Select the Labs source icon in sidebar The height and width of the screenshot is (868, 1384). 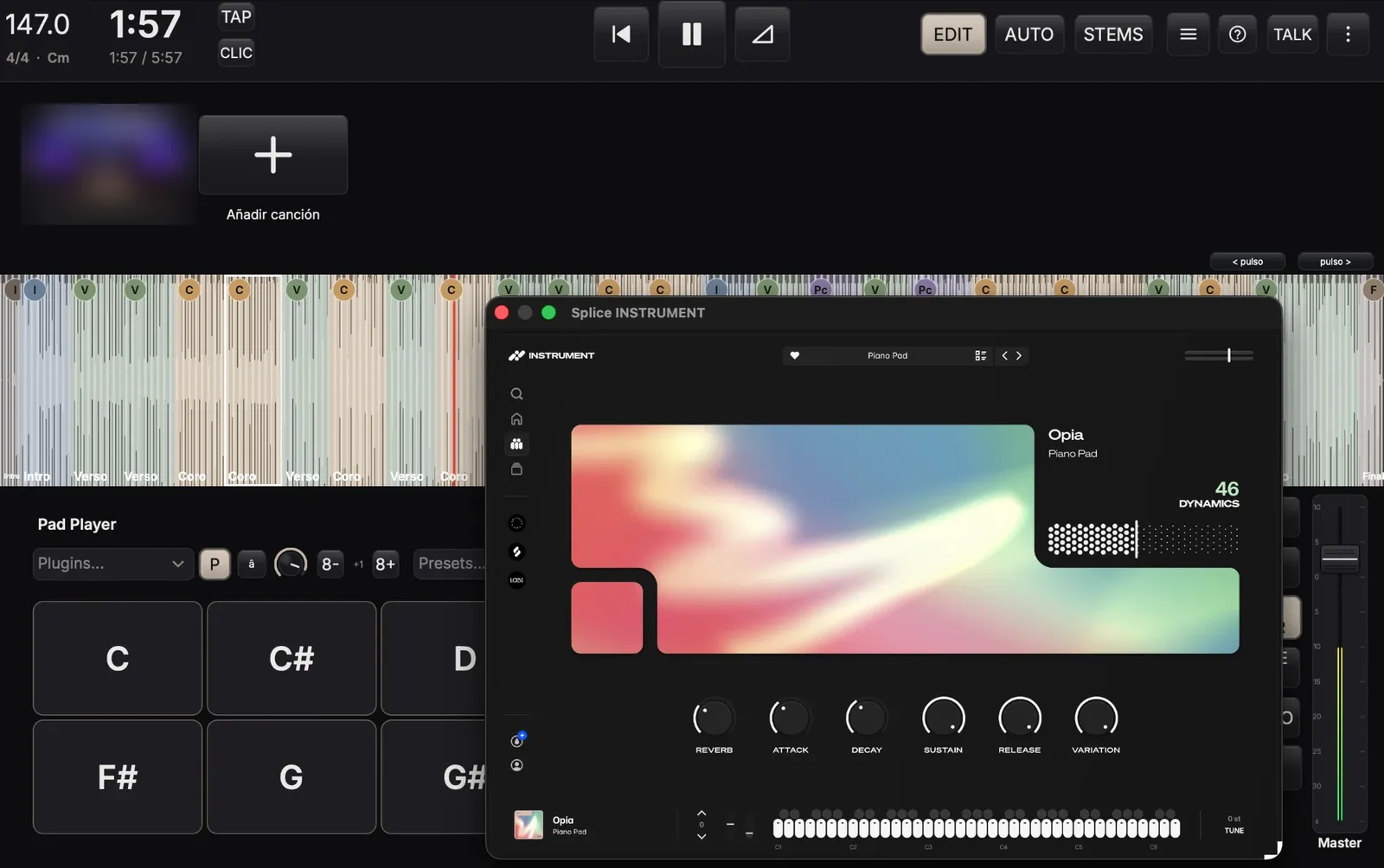point(516,580)
